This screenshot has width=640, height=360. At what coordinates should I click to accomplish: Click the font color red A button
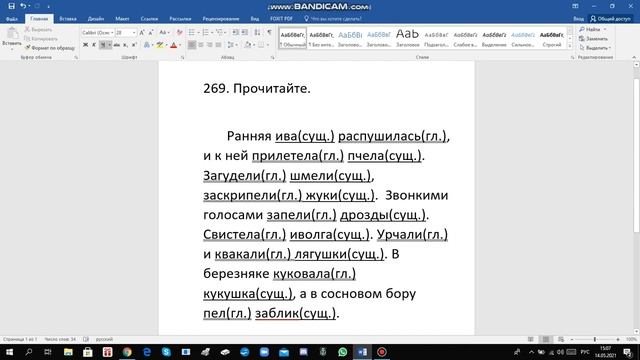[173, 45]
